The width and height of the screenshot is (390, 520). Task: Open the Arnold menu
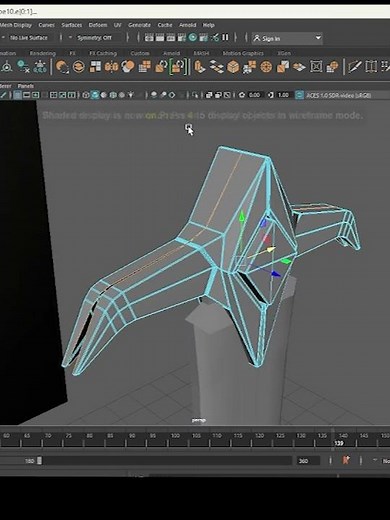point(187,25)
